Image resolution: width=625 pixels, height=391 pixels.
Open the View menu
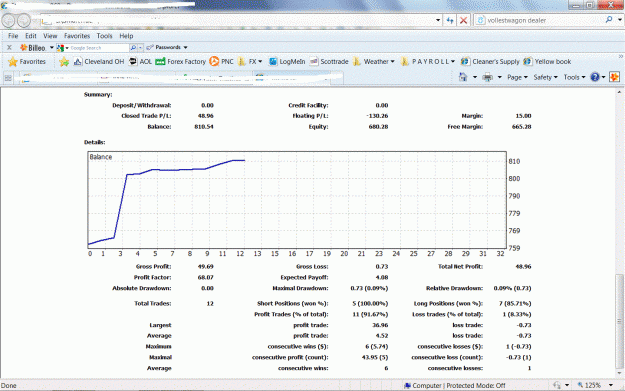(50, 36)
